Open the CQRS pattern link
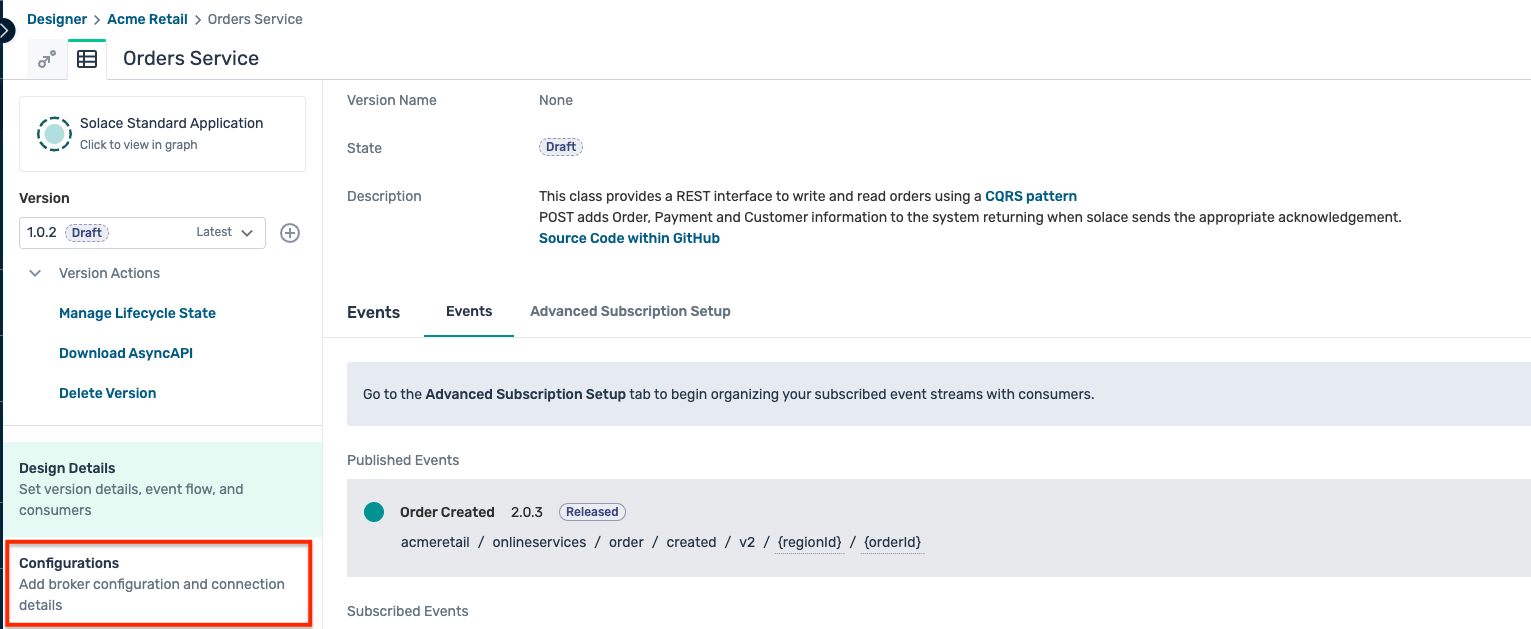The height and width of the screenshot is (629, 1531). point(1031,195)
